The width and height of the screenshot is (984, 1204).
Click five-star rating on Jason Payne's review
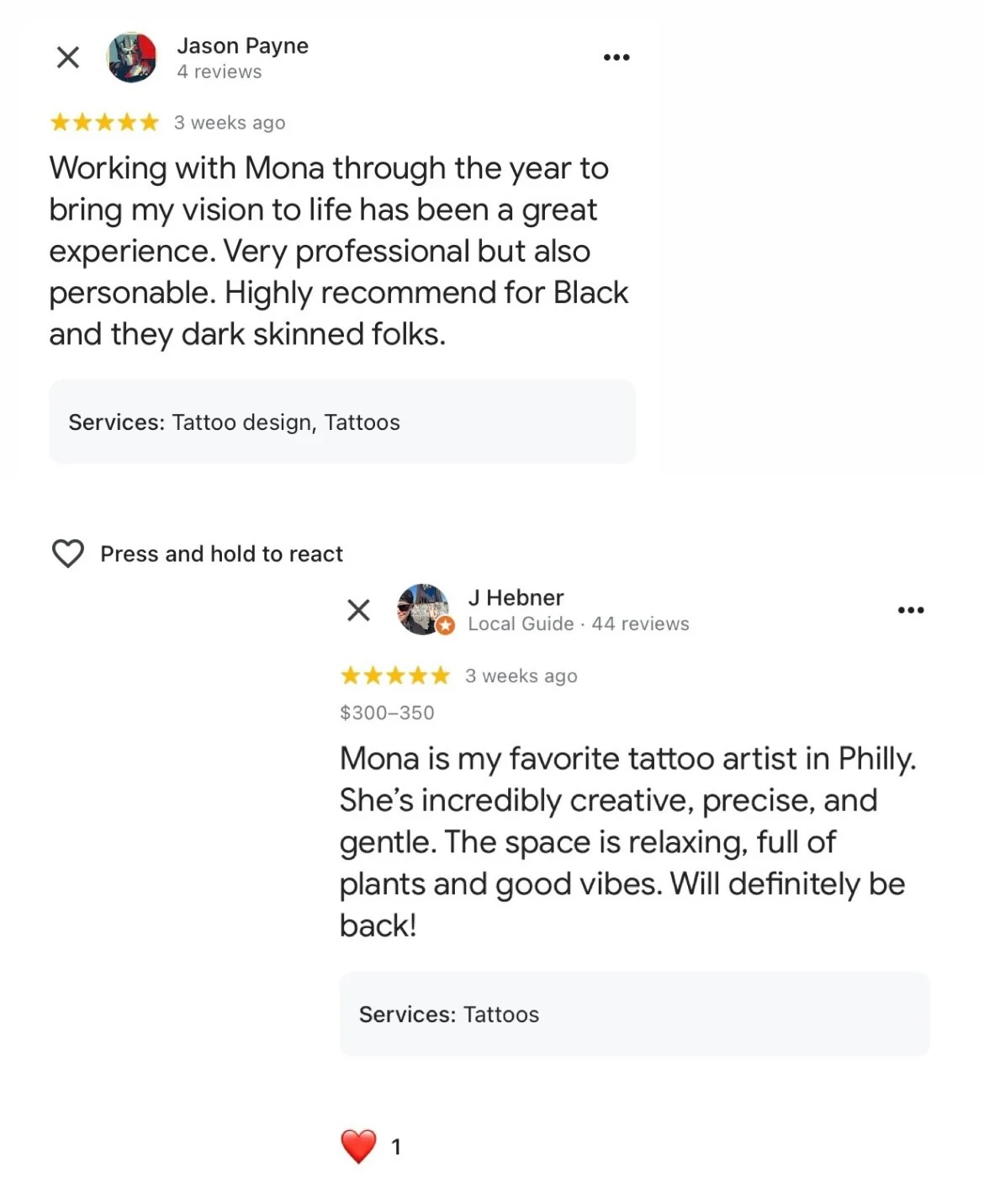pos(104,123)
